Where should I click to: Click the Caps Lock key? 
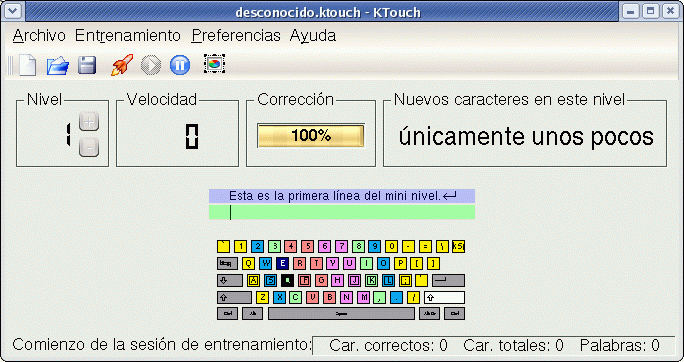(x=229, y=280)
